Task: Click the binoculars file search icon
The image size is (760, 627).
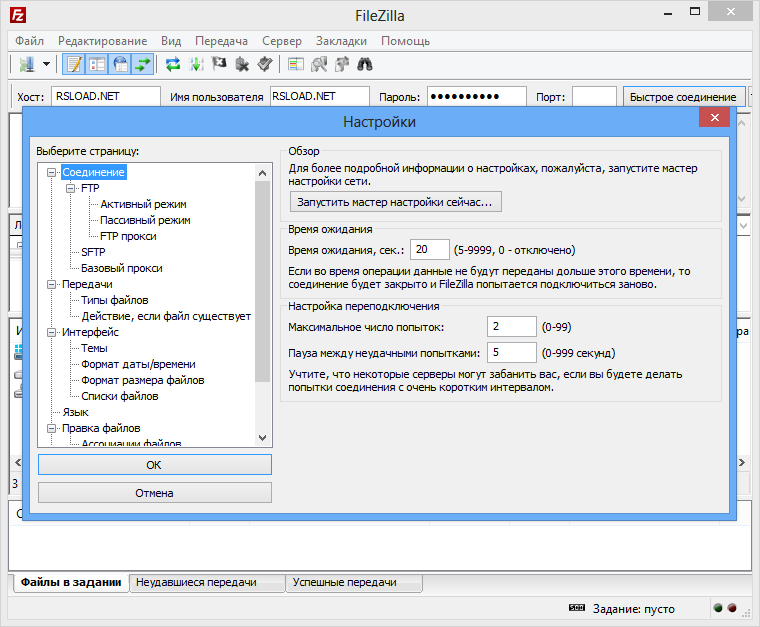Action: tap(364, 64)
